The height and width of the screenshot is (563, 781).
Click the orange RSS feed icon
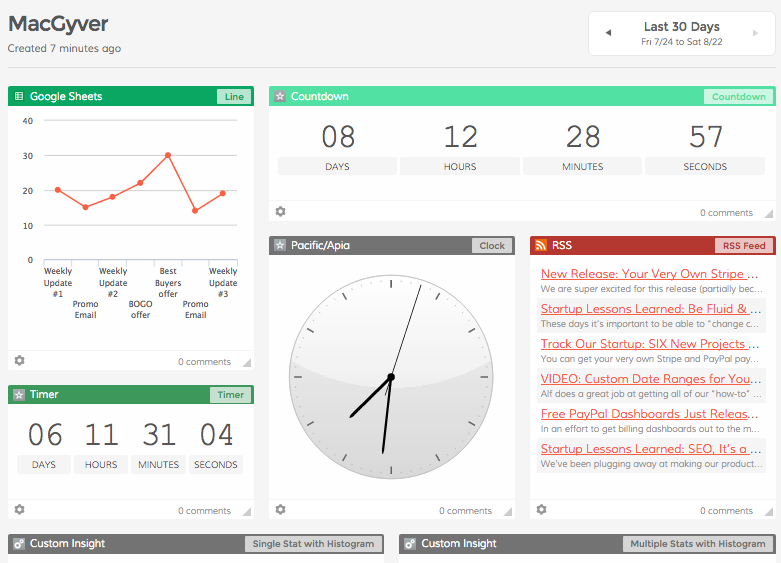coord(540,245)
